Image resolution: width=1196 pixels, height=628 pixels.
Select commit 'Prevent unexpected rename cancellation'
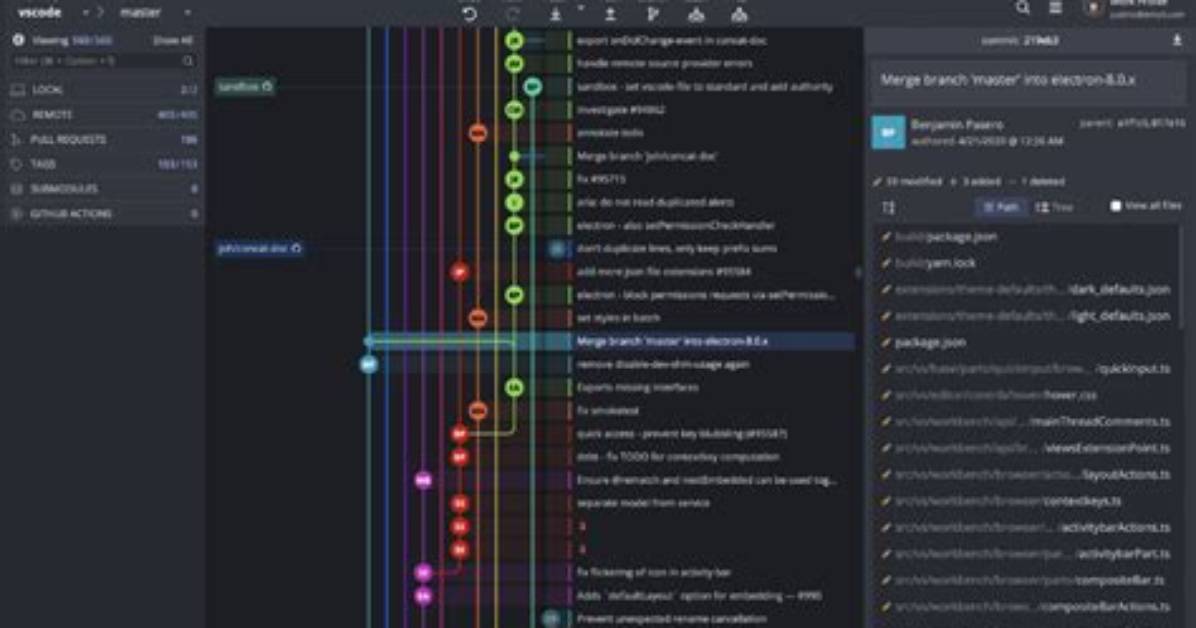(x=671, y=619)
